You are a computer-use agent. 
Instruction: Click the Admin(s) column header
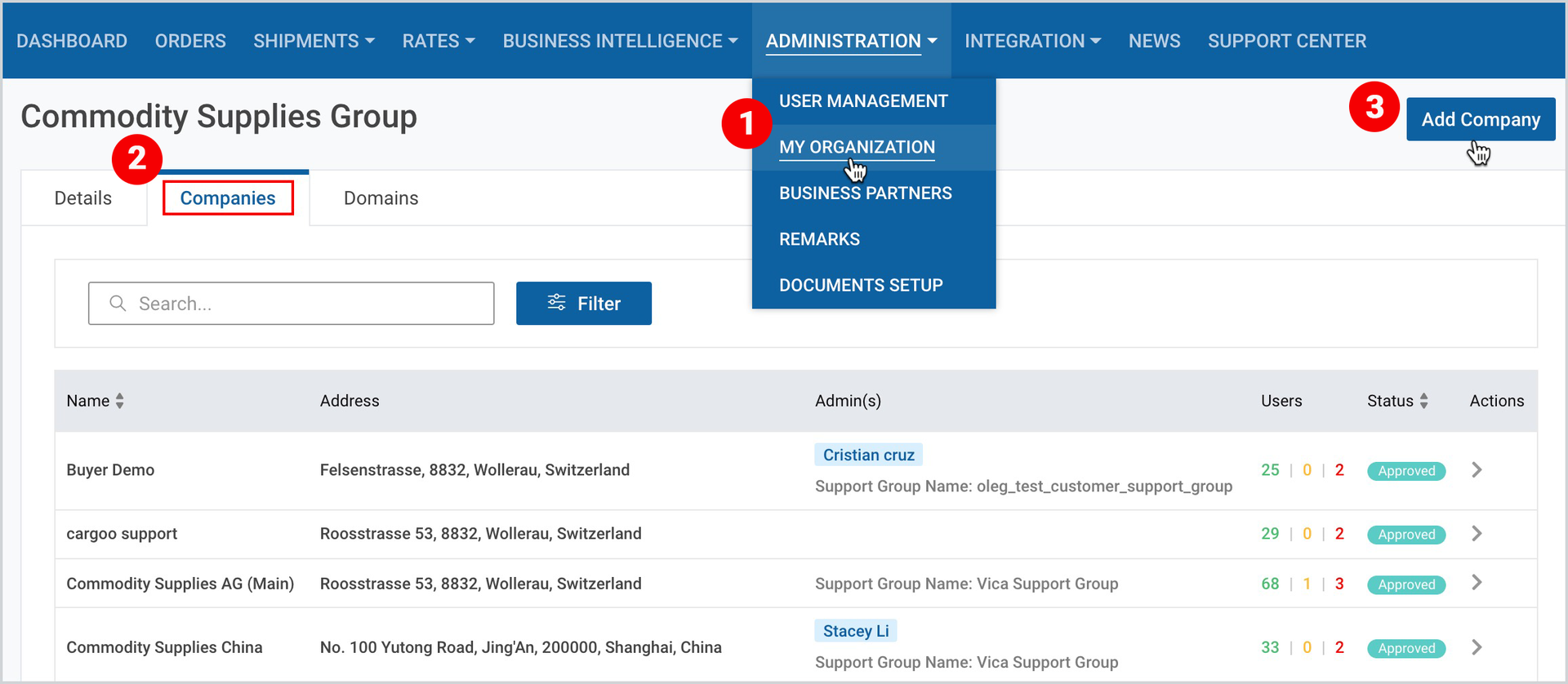pos(848,401)
